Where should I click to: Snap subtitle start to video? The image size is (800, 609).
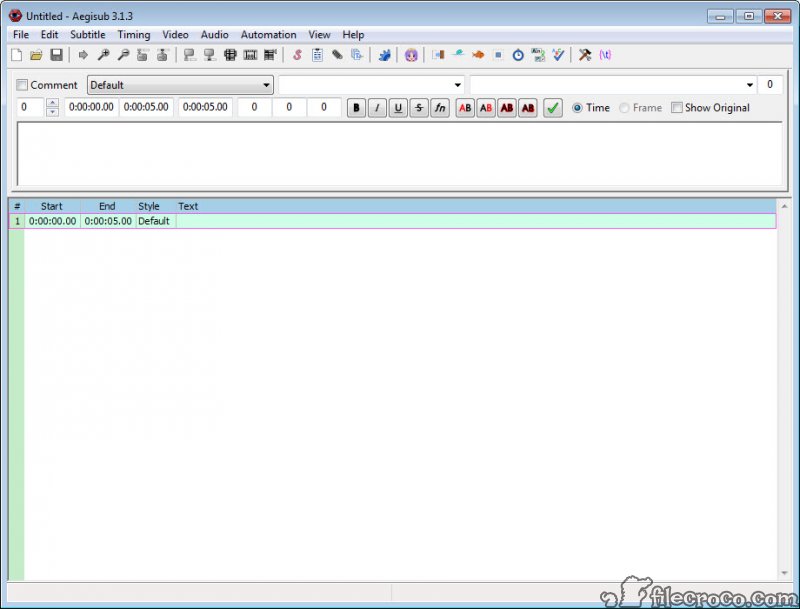pyautogui.click(x=190, y=55)
